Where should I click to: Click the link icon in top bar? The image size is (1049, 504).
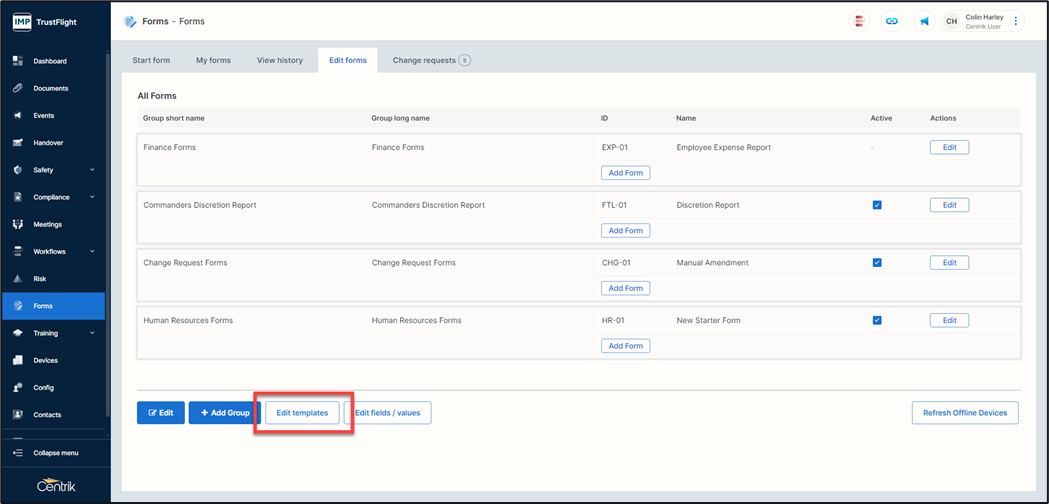[x=892, y=21]
